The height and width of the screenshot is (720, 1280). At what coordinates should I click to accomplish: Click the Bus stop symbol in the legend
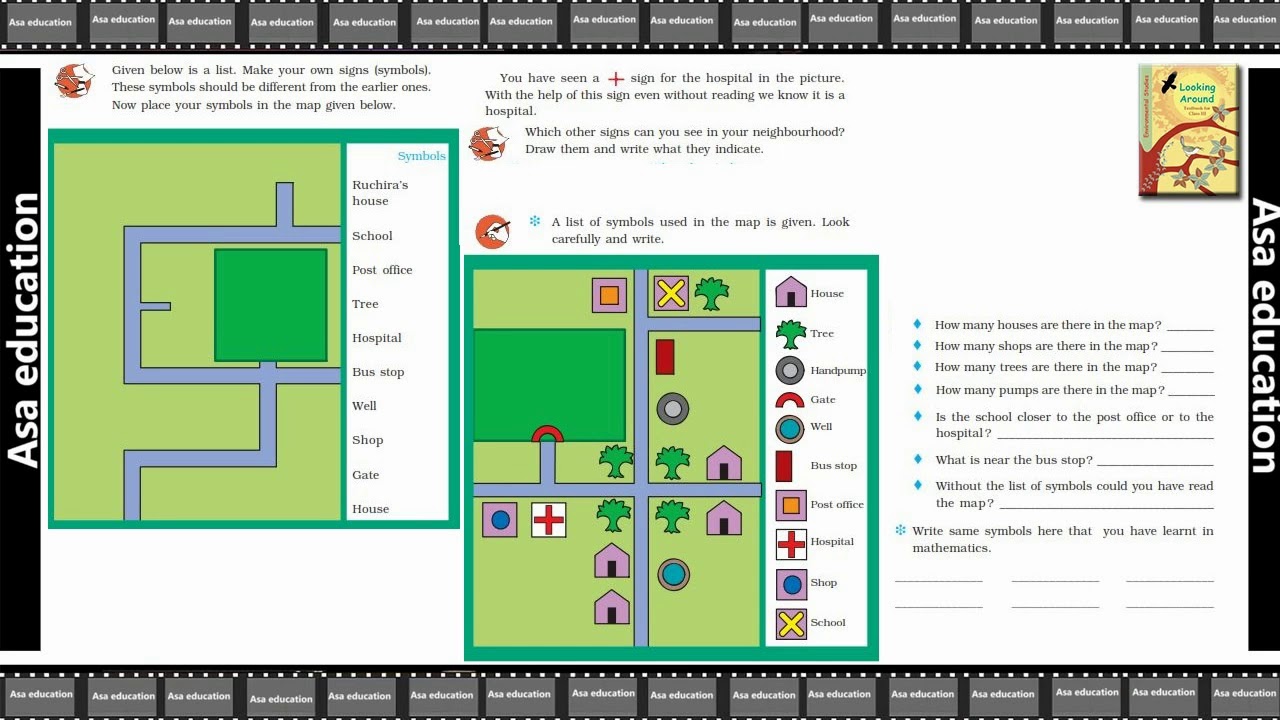[784, 466]
